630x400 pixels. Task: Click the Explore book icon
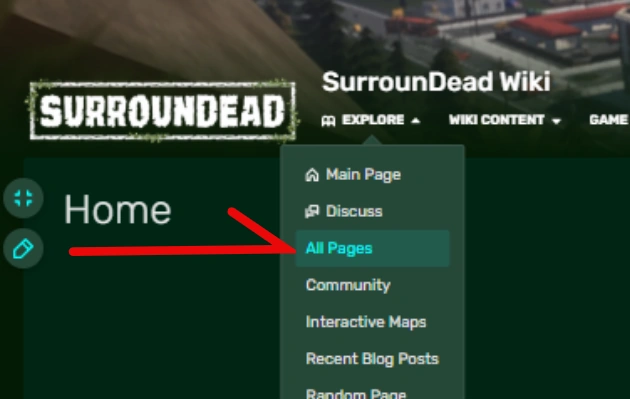pyautogui.click(x=328, y=120)
